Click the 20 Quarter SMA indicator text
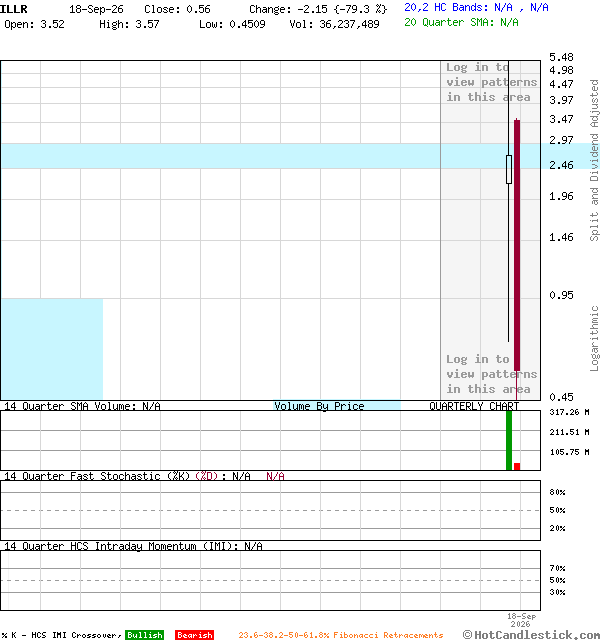The image size is (600, 640). coord(461,22)
